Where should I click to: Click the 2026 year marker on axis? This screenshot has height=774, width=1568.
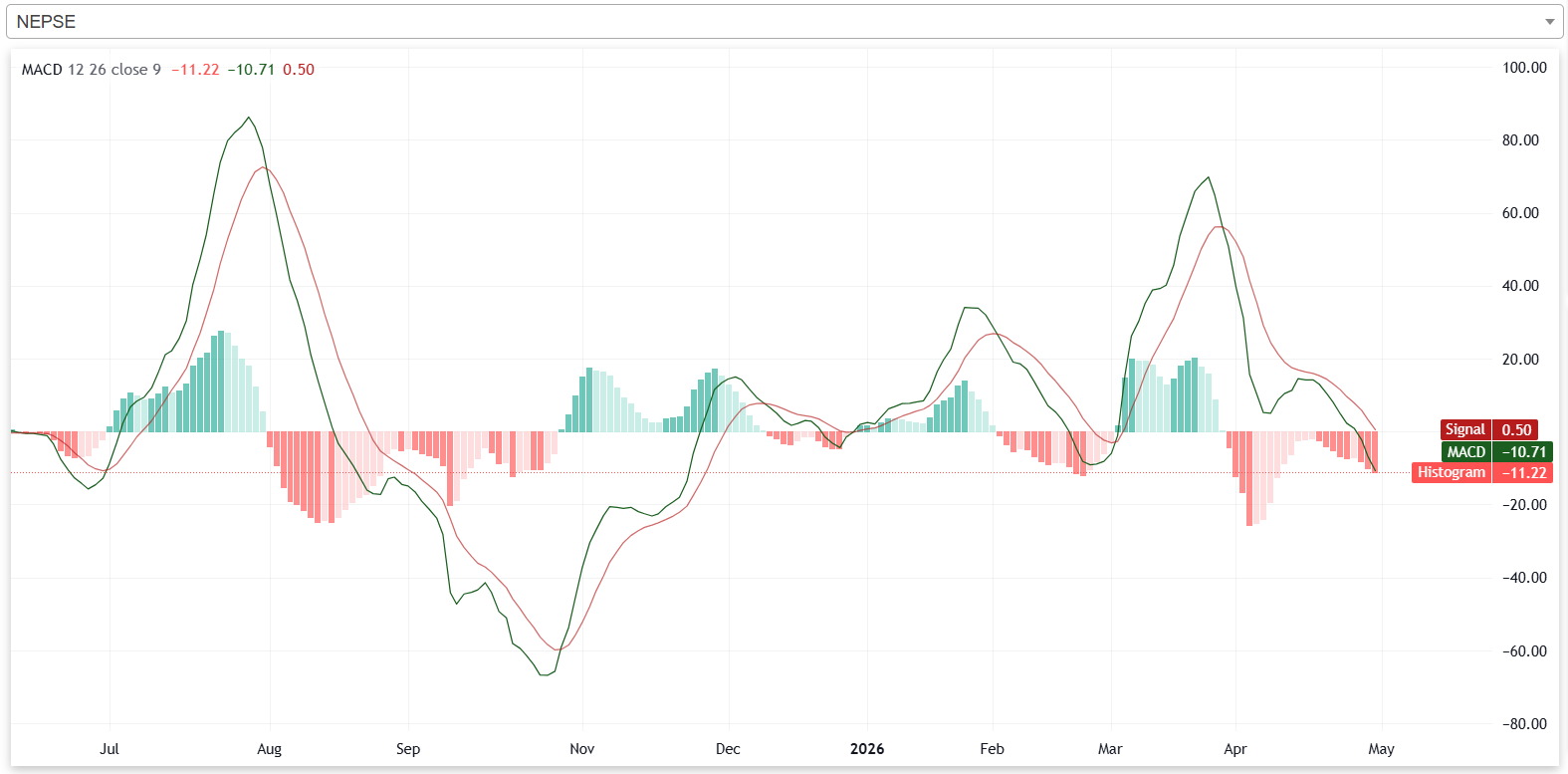pyautogui.click(x=867, y=749)
